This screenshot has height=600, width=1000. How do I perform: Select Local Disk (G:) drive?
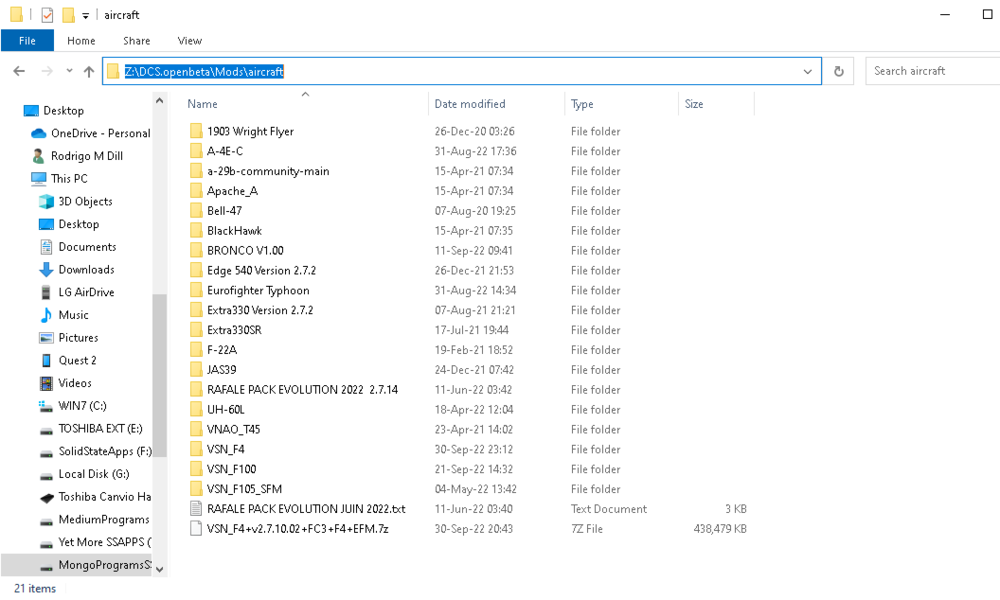click(84, 474)
